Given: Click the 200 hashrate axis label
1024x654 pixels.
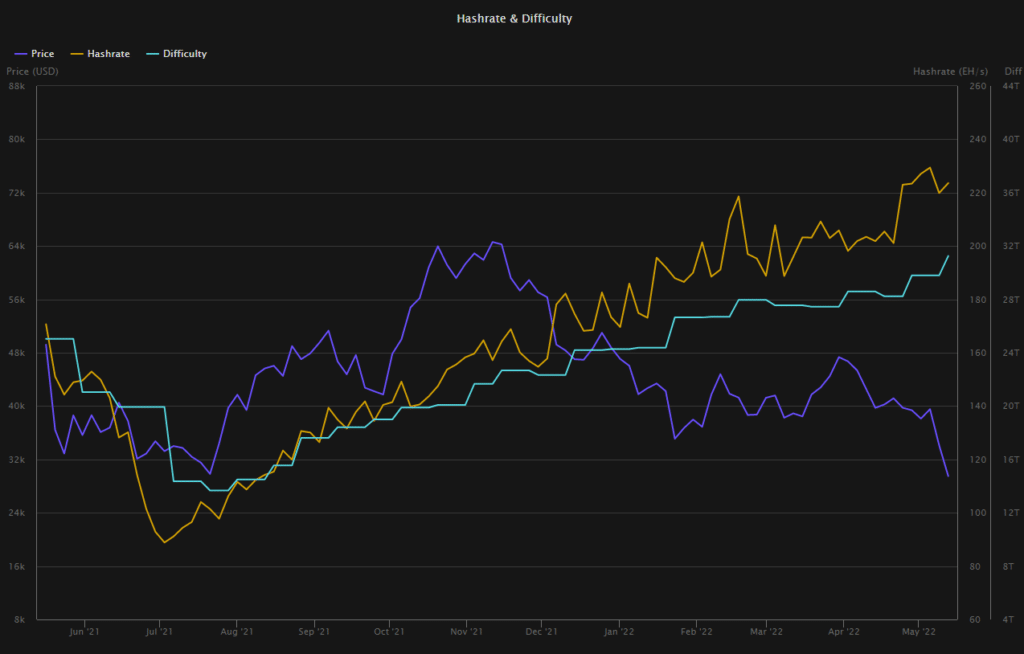Looking at the screenshot, I should coord(978,246).
